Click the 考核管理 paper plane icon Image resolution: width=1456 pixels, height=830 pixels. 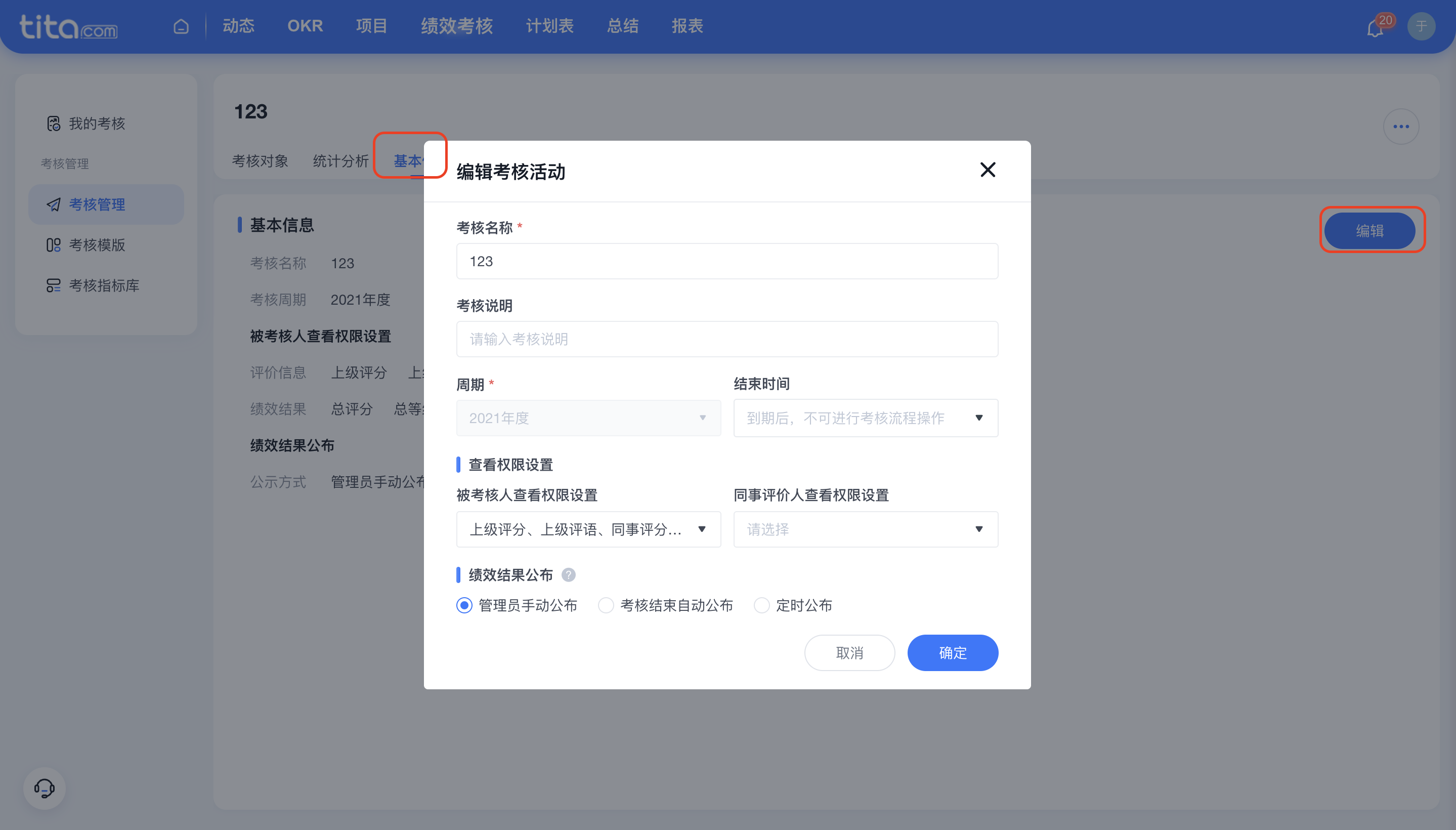pyautogui.click(x=54, y=204)
